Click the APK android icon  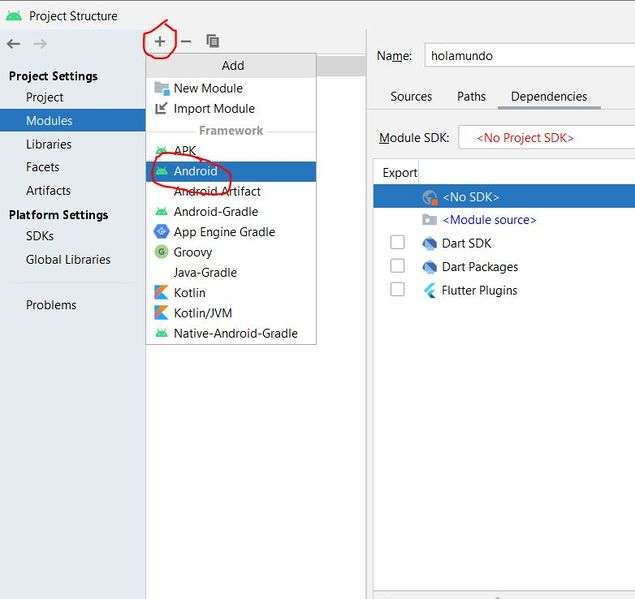pyautogui.click(x=161, y=150)
